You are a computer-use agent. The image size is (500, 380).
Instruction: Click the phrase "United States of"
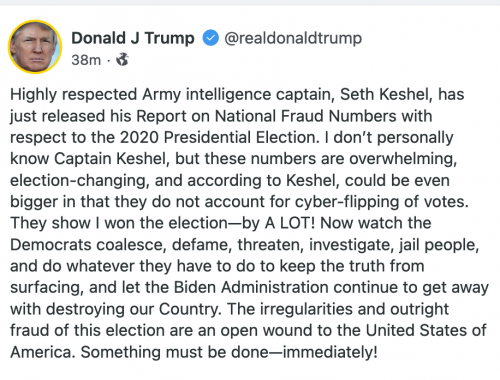426,330
